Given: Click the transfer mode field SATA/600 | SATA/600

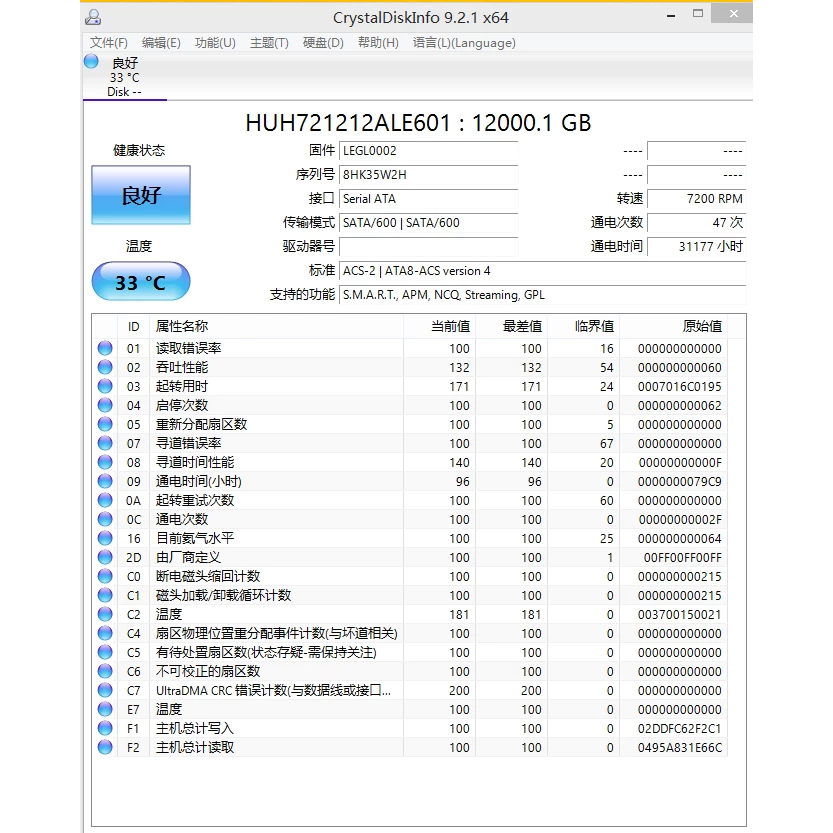Looking at the screenshot, I should click(x=428, y=223).
